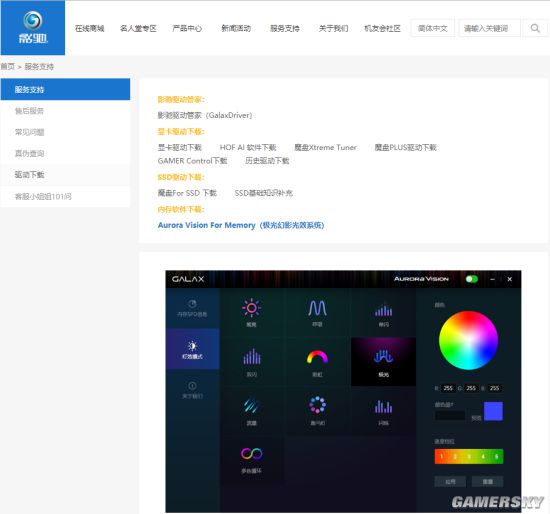Open 名人堂专区 in the top navigation

pyautogui.click(x=138, y=28)
